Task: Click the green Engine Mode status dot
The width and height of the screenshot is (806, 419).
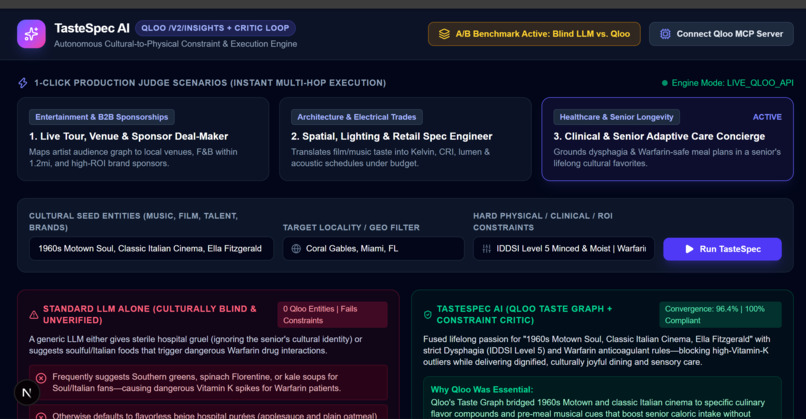Action: pos(665,83)
